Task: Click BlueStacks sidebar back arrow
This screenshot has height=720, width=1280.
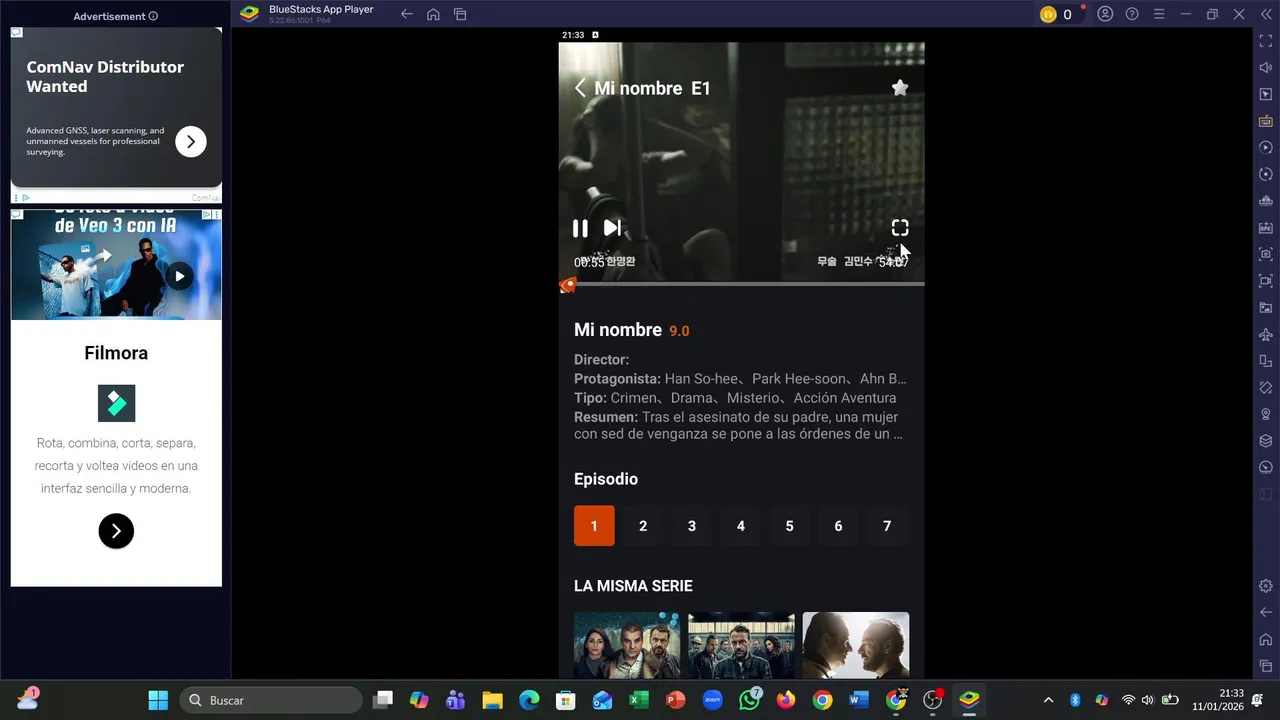Action: (x=1266, y=612)
